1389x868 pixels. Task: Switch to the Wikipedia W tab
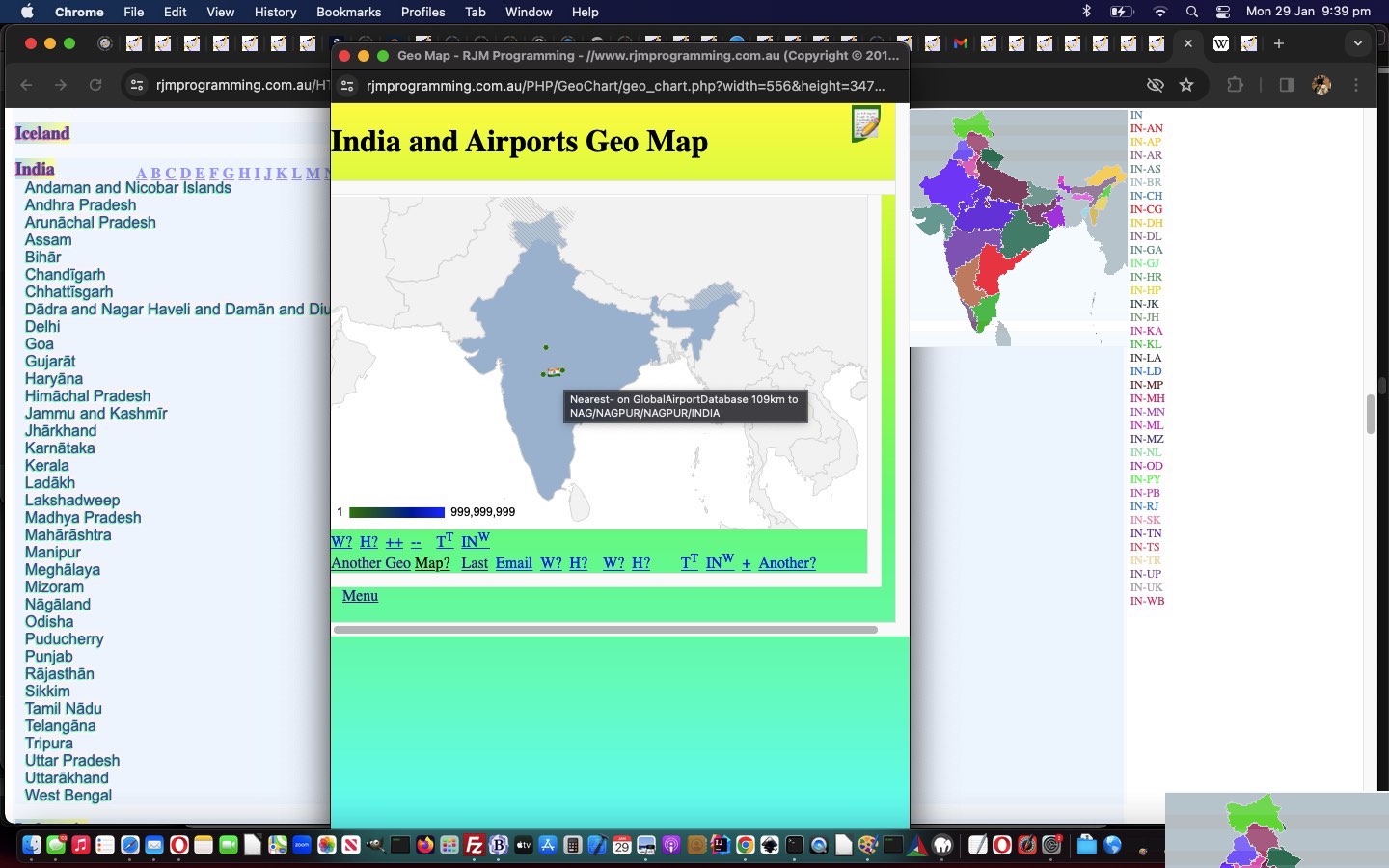(x=1221, y=43)
